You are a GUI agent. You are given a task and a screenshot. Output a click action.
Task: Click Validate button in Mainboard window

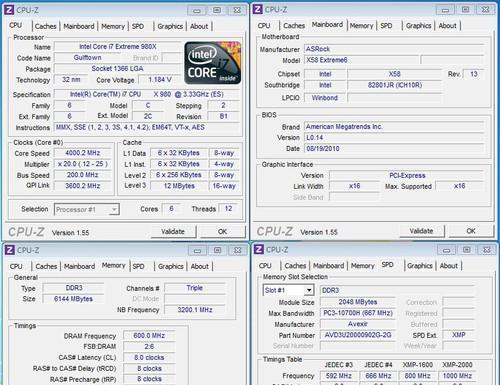pos(421,231)
